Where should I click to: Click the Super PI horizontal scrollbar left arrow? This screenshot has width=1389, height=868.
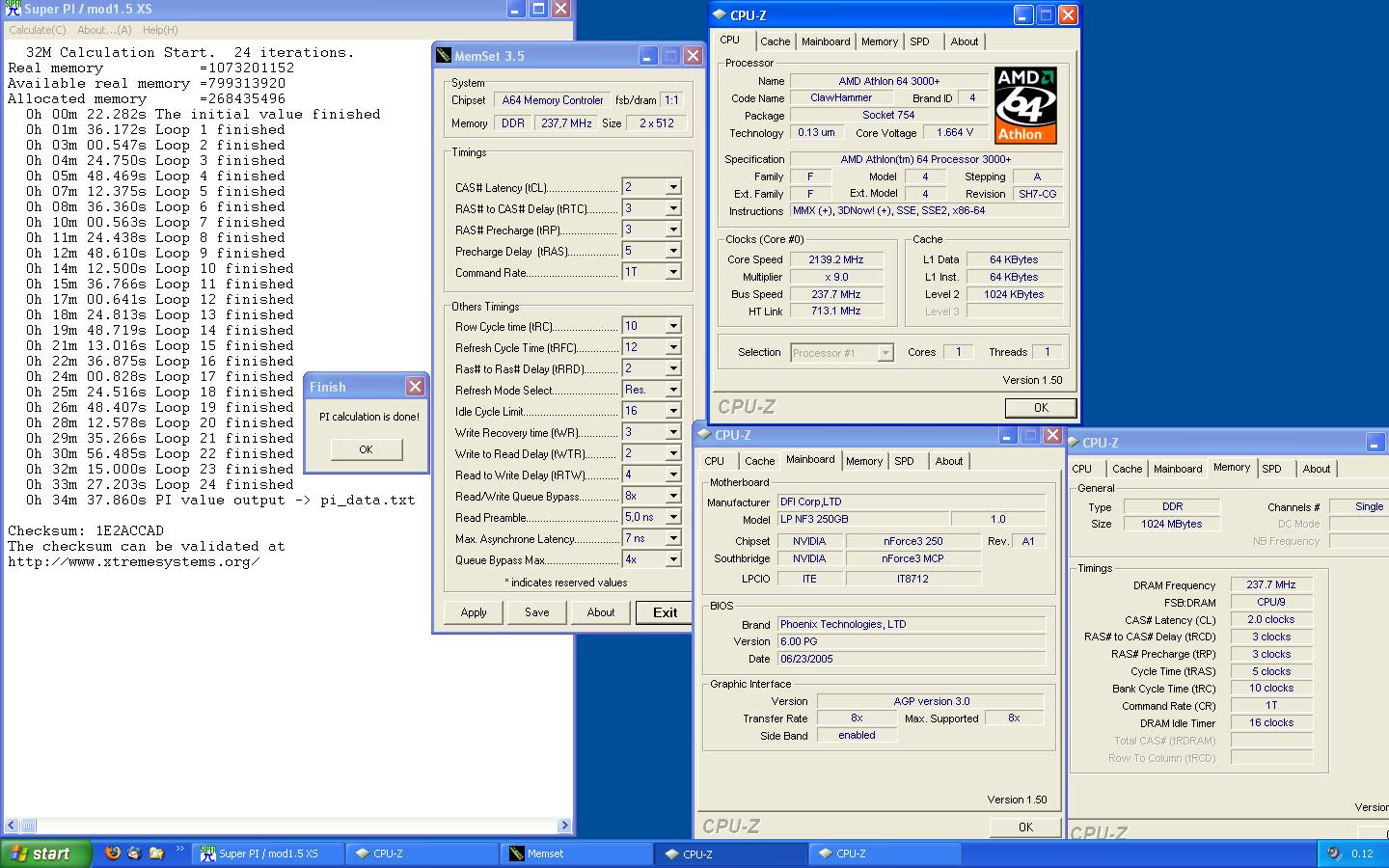[12, 826]
